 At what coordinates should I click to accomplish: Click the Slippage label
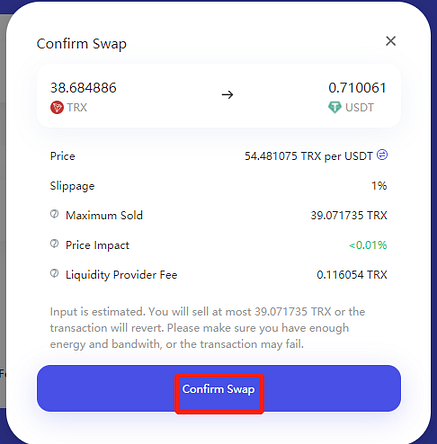72,186
